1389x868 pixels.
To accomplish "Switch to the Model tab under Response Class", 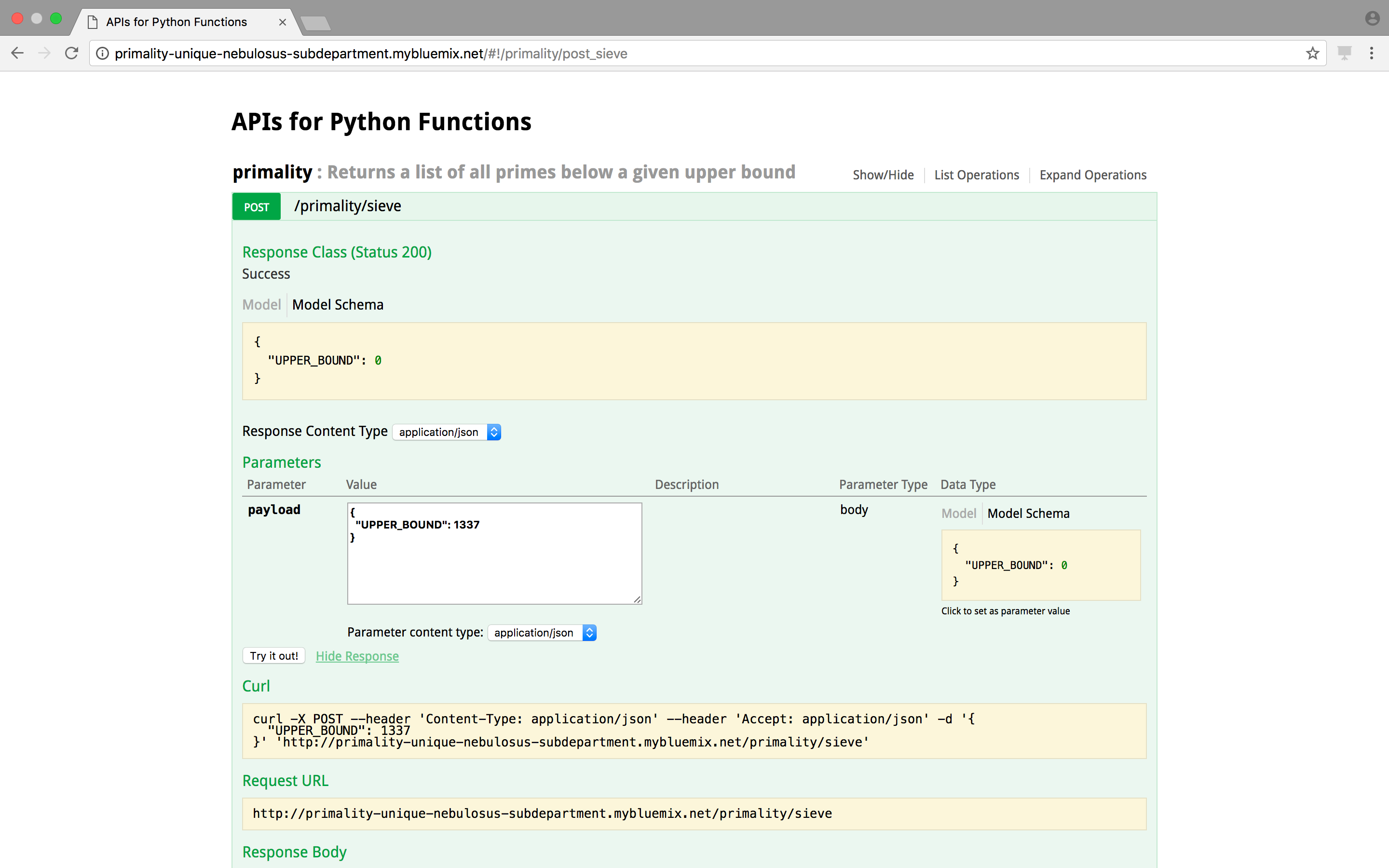I will (261, 305).
